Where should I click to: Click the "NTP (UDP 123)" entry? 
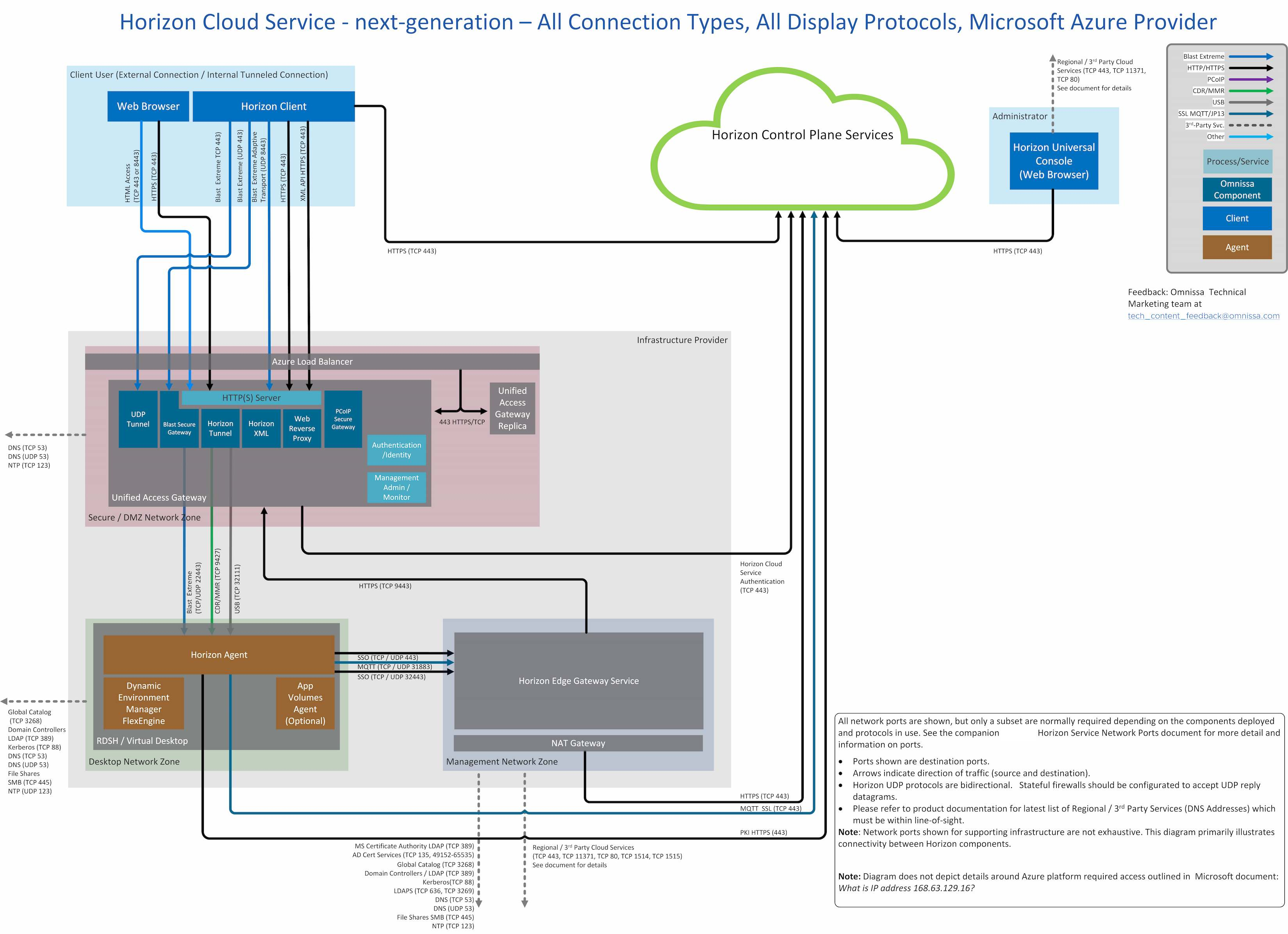(x=30, y=791)
